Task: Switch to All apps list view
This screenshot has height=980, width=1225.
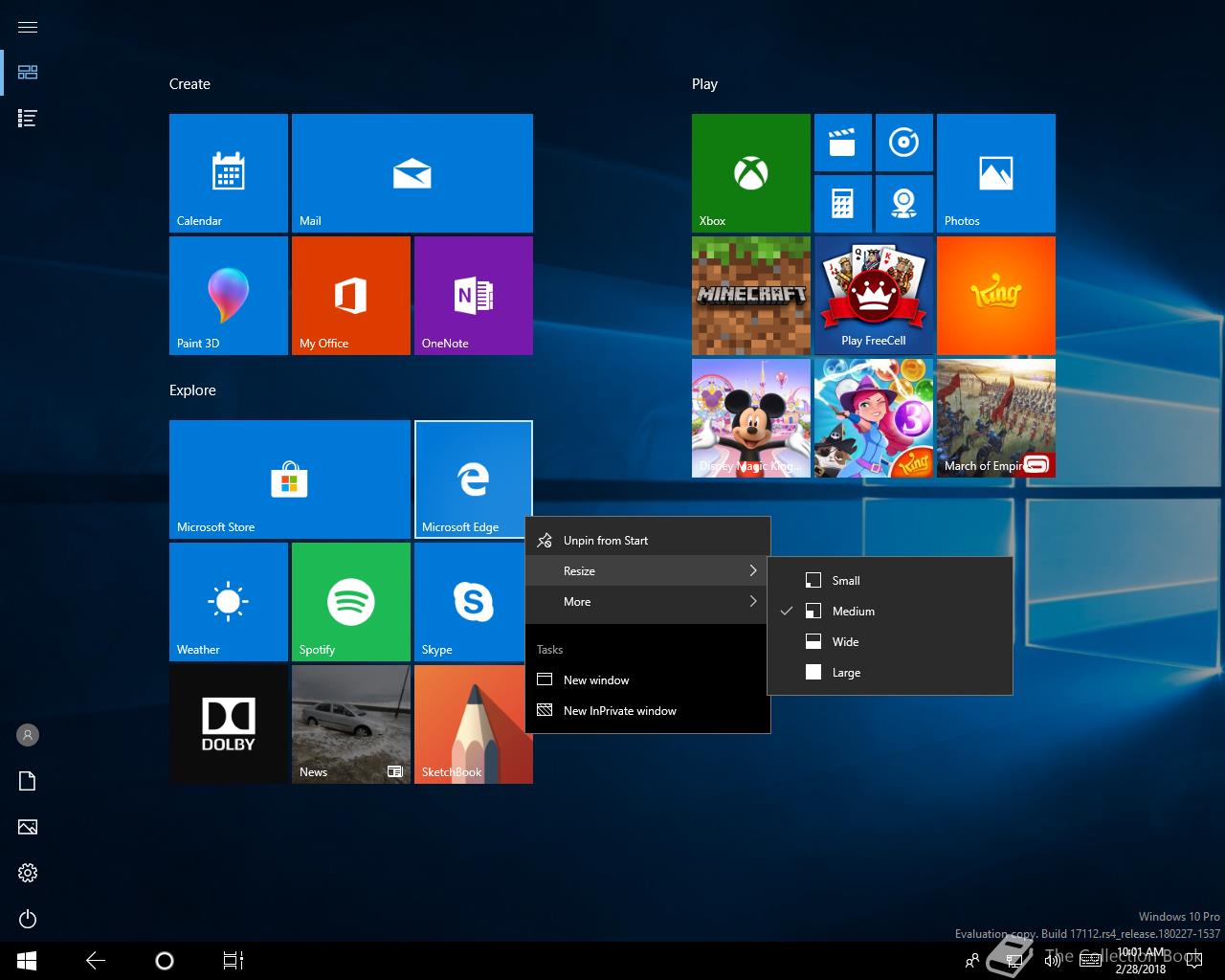Action: point(28,118)
